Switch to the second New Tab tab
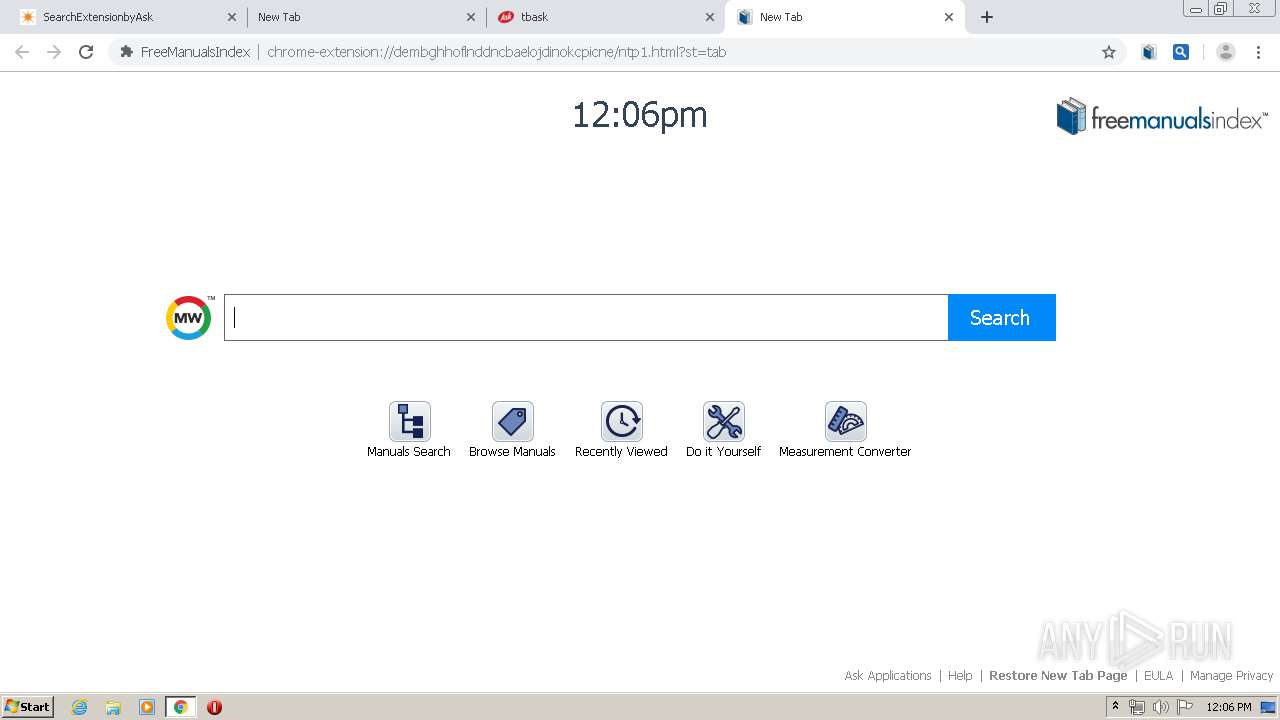 (366, 17)
